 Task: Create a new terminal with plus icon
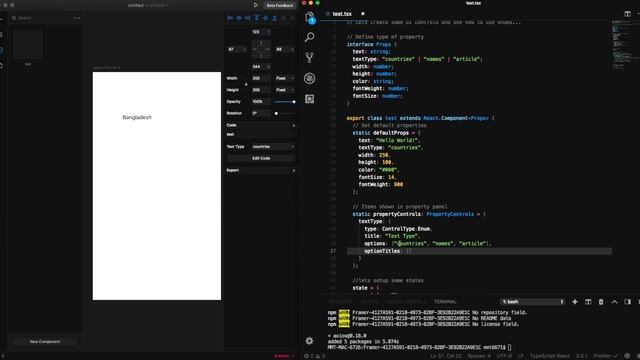575,302
